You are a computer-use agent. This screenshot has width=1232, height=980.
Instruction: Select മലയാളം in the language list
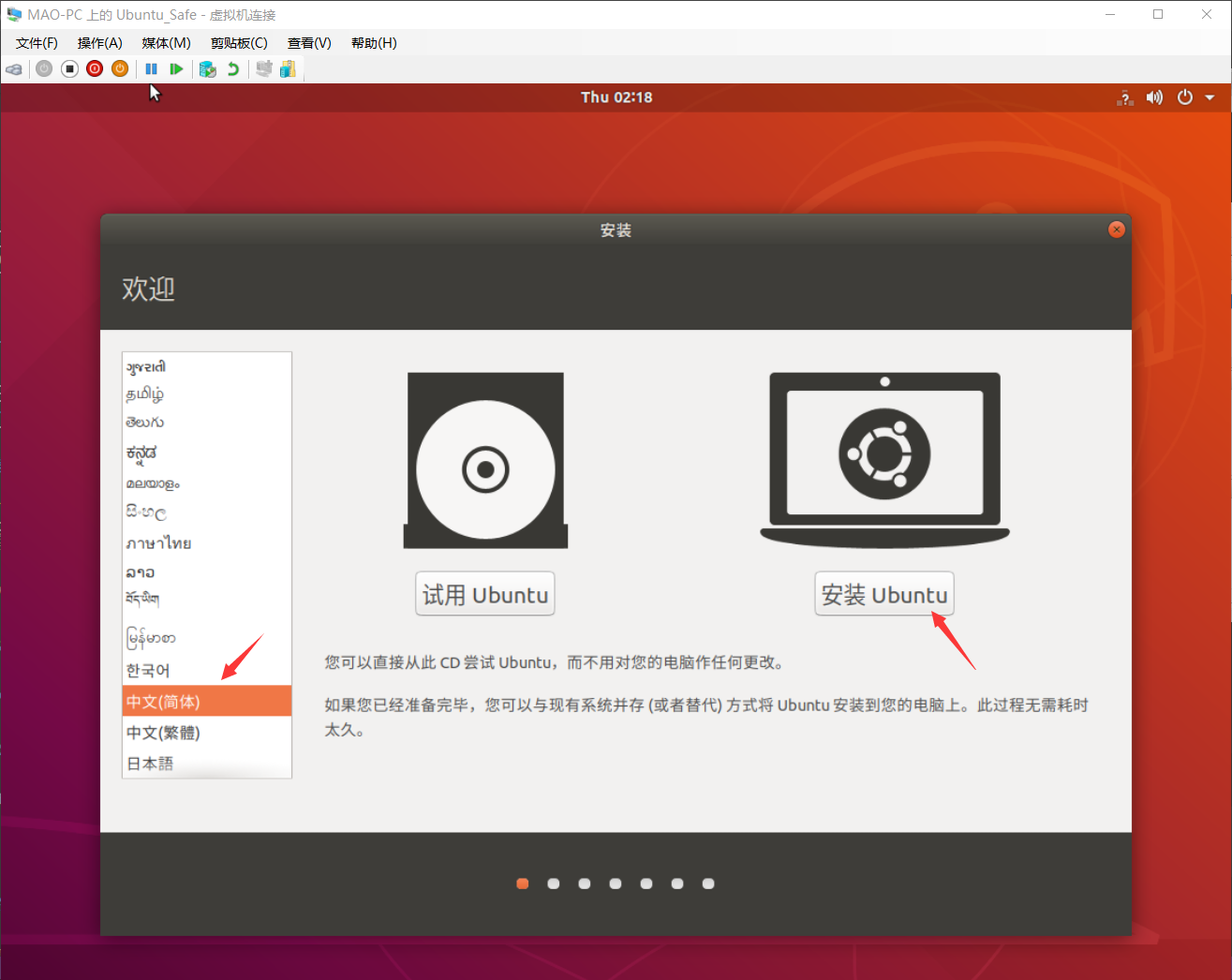click(207, 483)
